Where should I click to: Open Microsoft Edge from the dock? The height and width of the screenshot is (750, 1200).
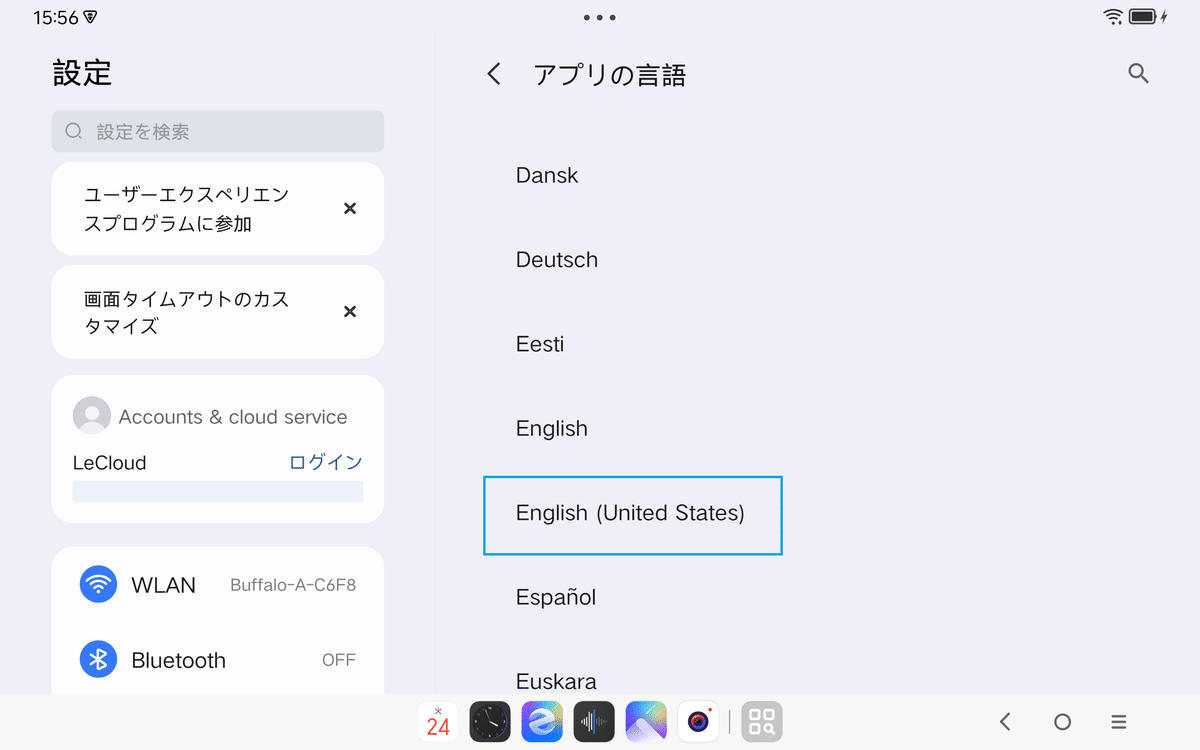[542, 720]
